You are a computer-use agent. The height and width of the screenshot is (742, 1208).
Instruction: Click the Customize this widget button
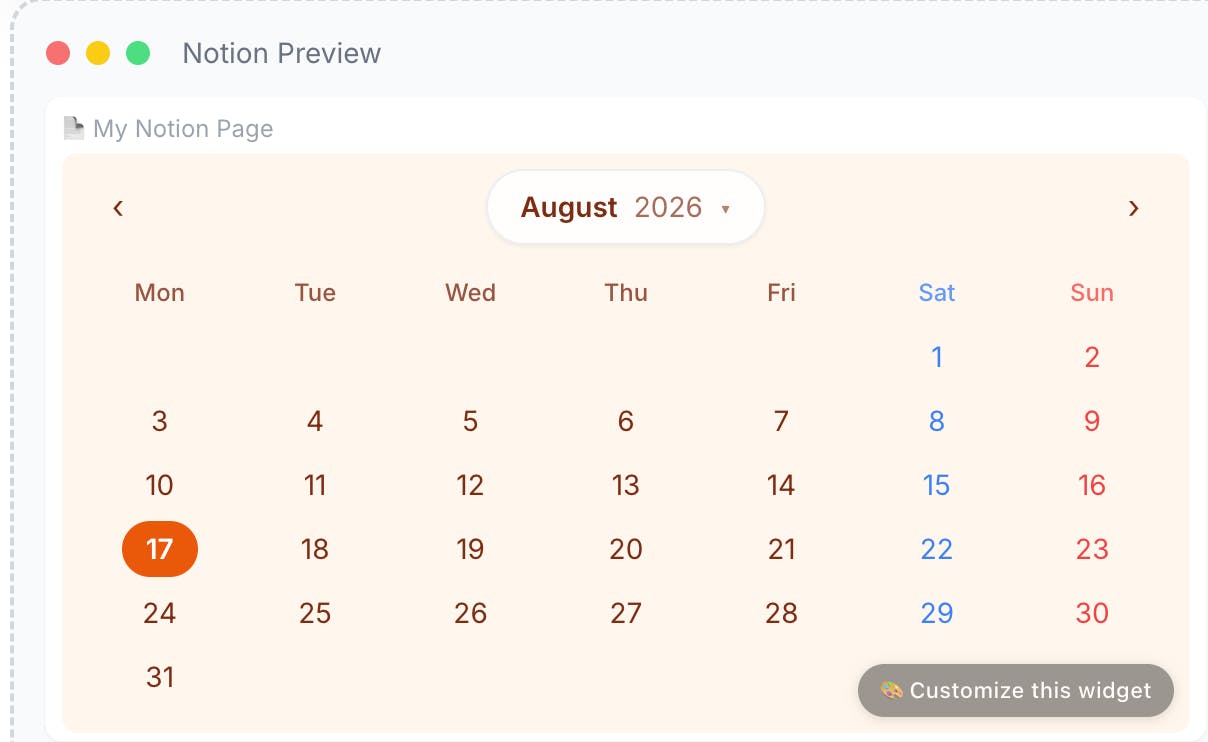tap(1016, 691)
